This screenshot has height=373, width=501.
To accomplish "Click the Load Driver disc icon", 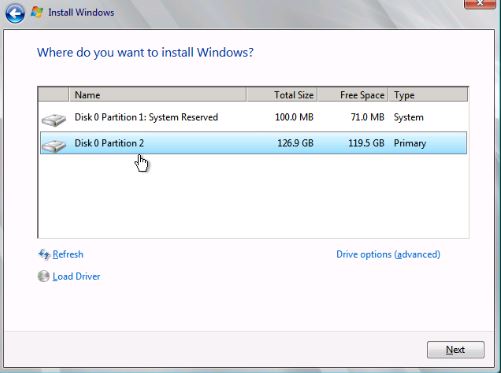I will 44,276.
